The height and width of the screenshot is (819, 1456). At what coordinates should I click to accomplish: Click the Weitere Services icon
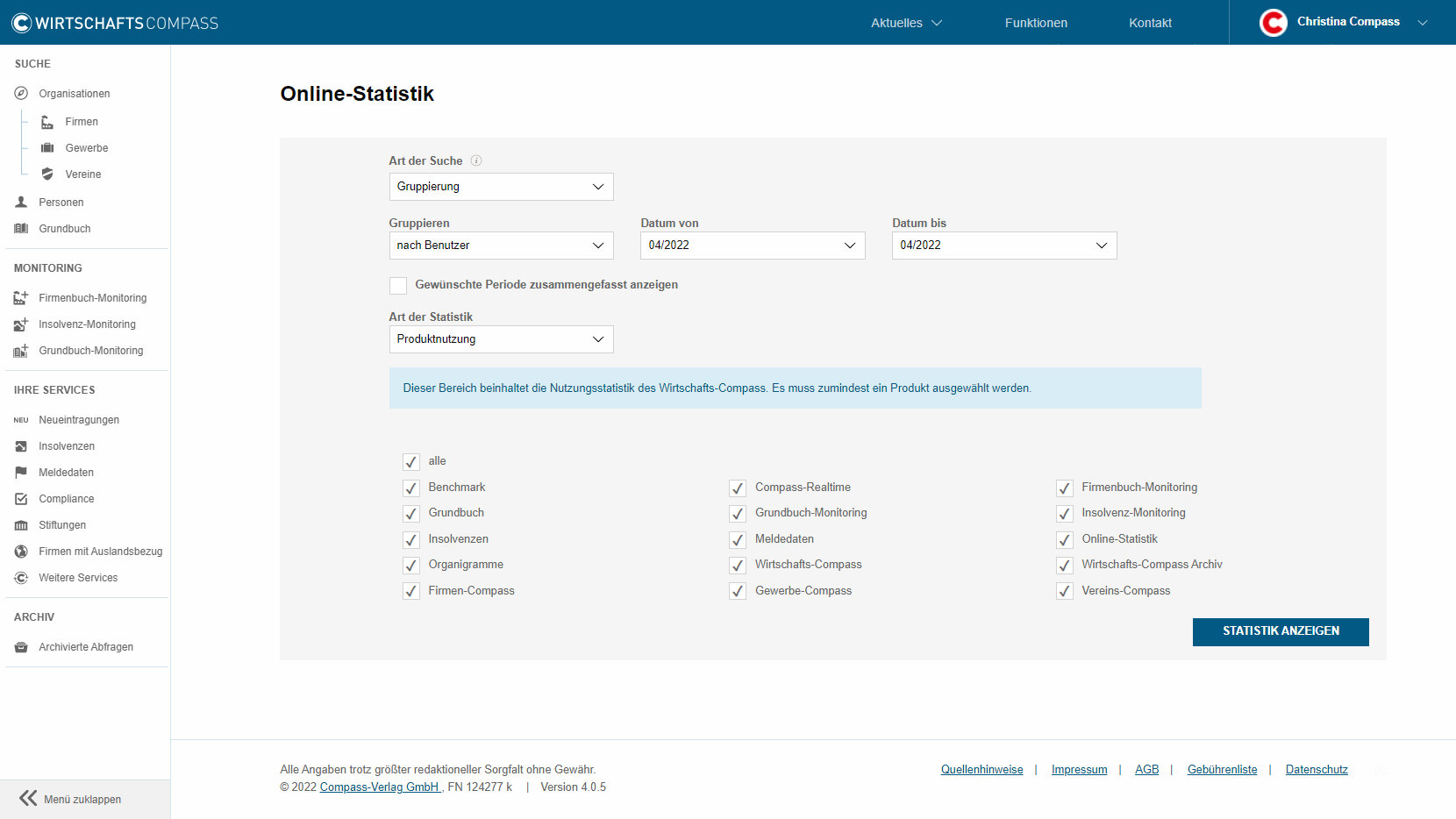[21, 578]
